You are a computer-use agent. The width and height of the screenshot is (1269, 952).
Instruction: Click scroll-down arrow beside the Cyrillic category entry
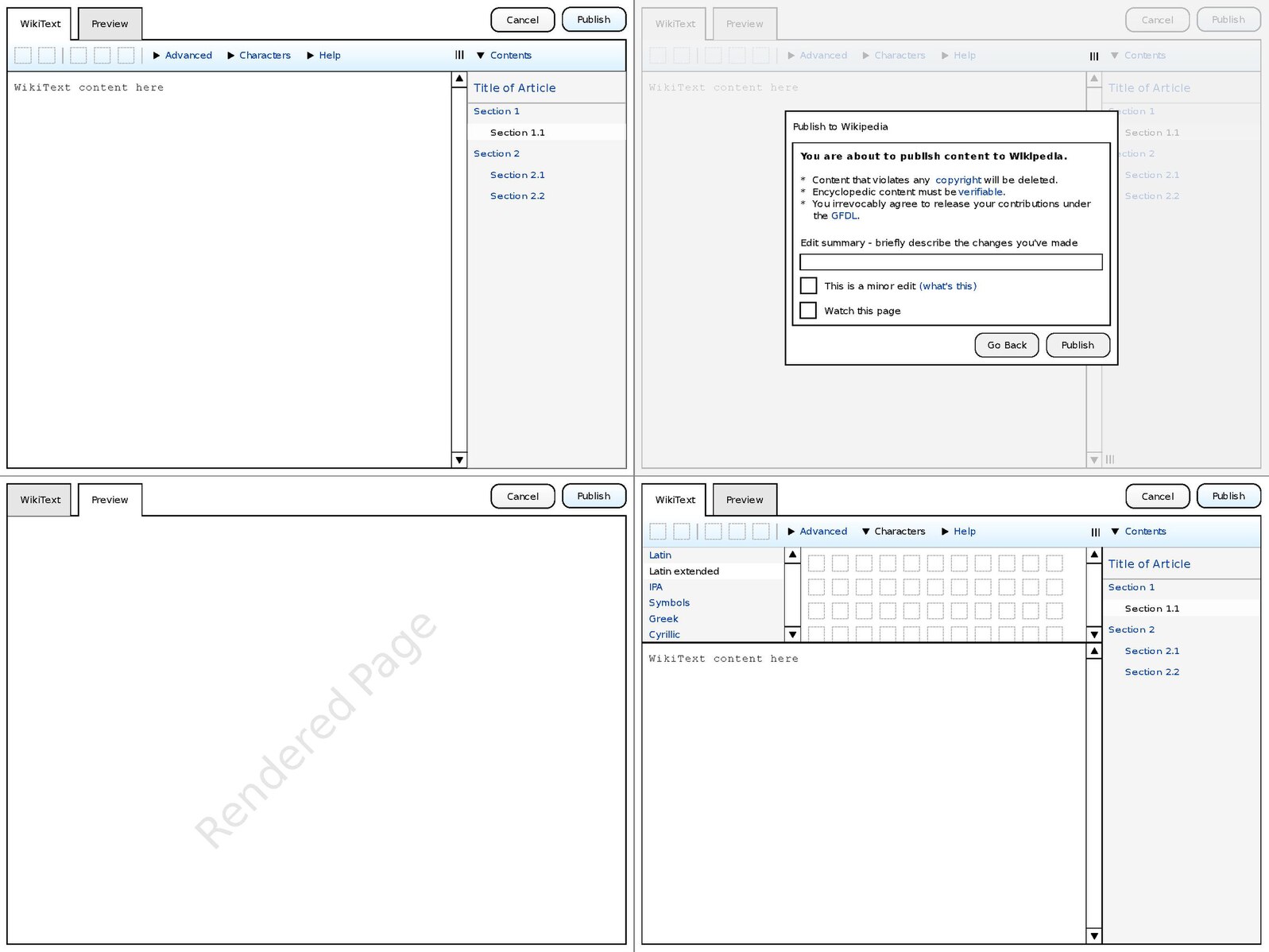(792, 634)
